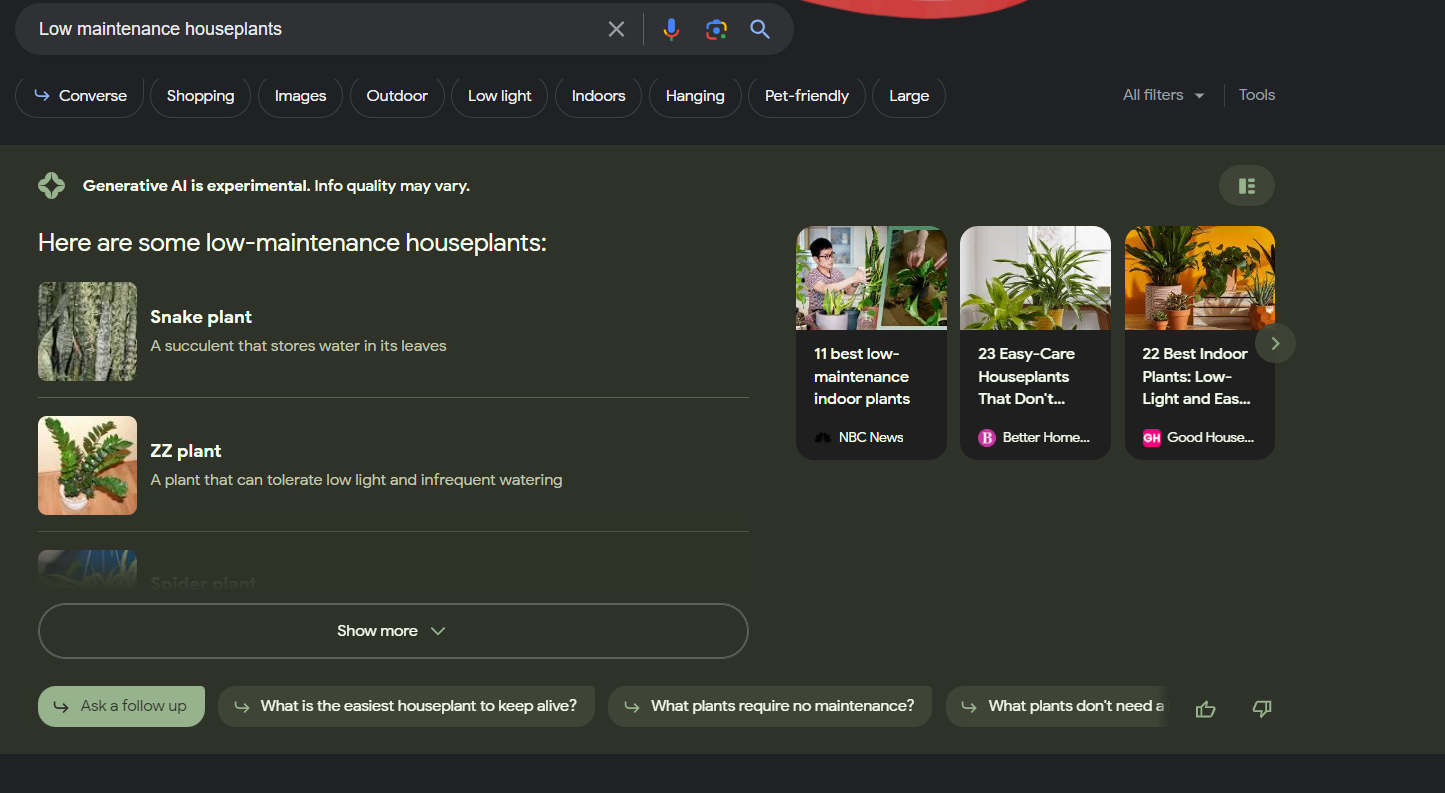The image size is (1445, 793).
Task: Select the Pet-friendly filter chip
Action: [807, 96]
